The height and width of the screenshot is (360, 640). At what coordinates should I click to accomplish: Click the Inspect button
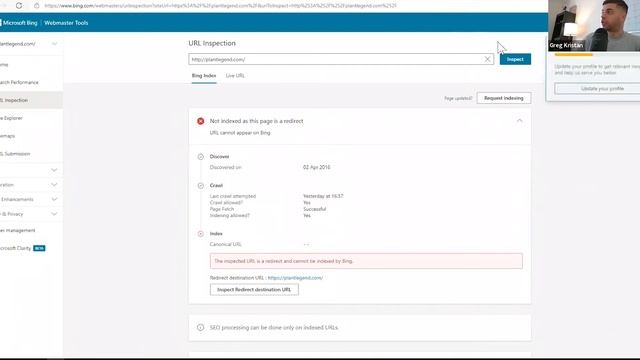point(515,59)
